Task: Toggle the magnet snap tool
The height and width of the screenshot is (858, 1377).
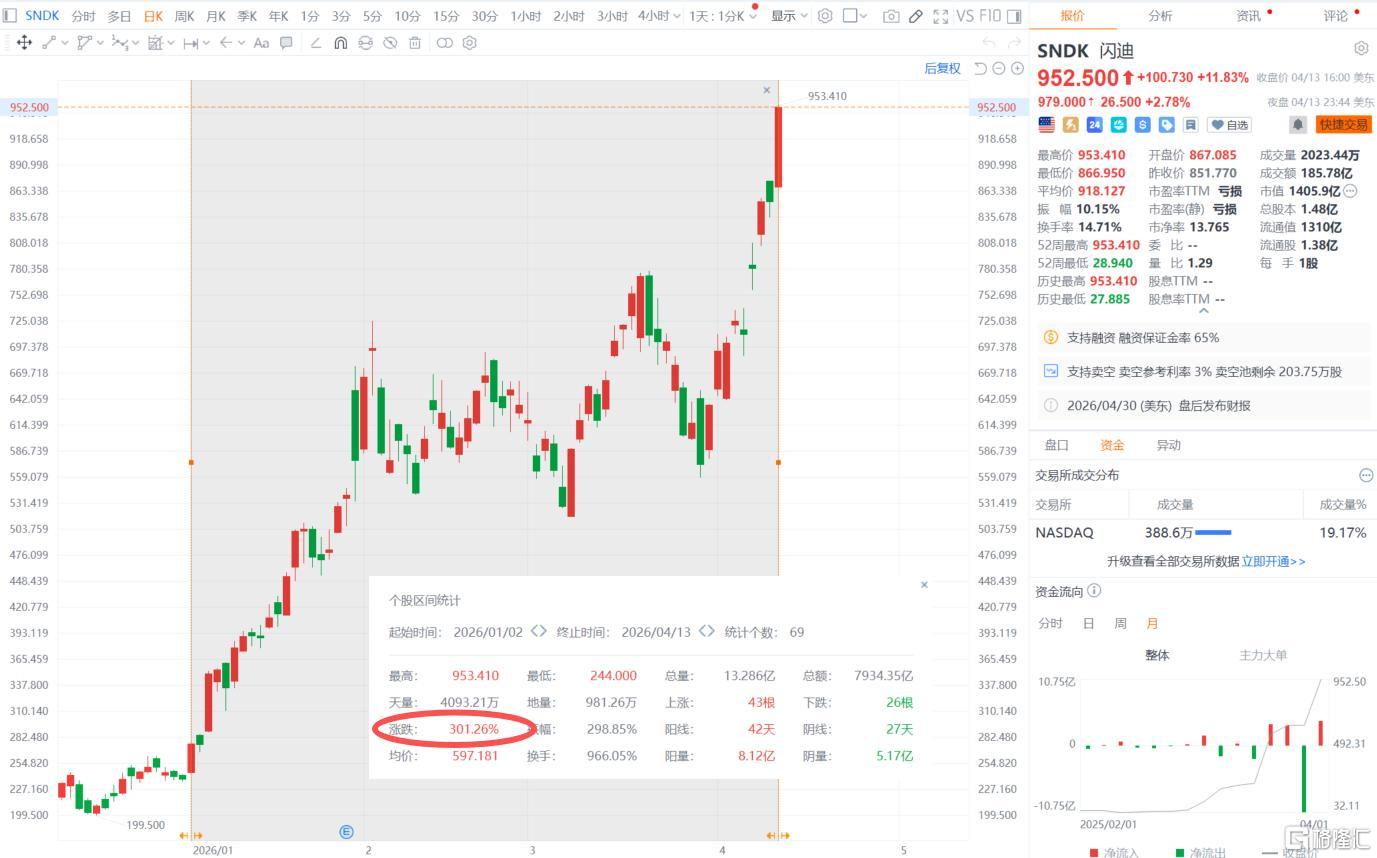Action: click(341, 43)
